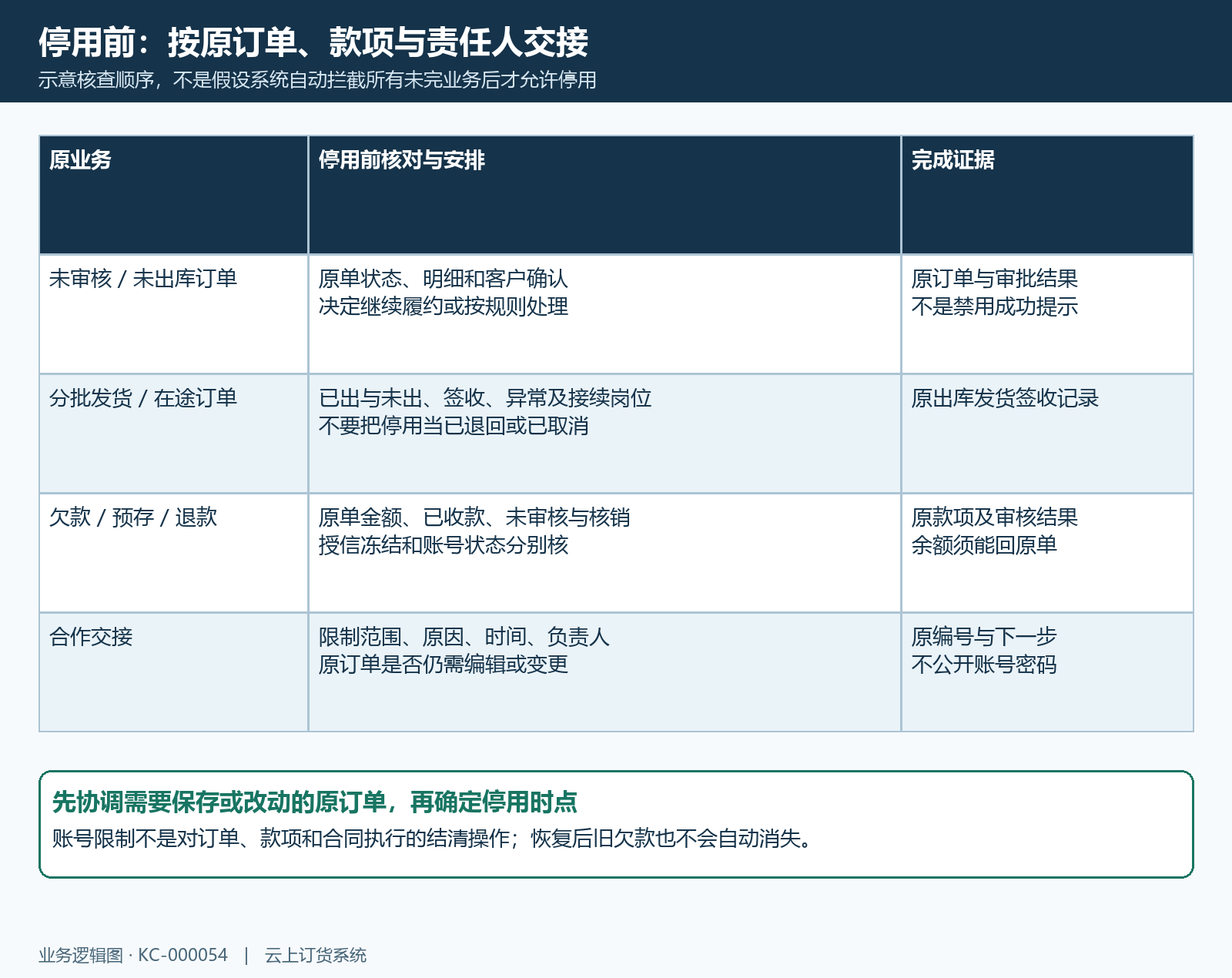Select the subtitle starting with 示意核查顺序
The height and width of the screenshot is (978, 1232).
coord(317,80)
